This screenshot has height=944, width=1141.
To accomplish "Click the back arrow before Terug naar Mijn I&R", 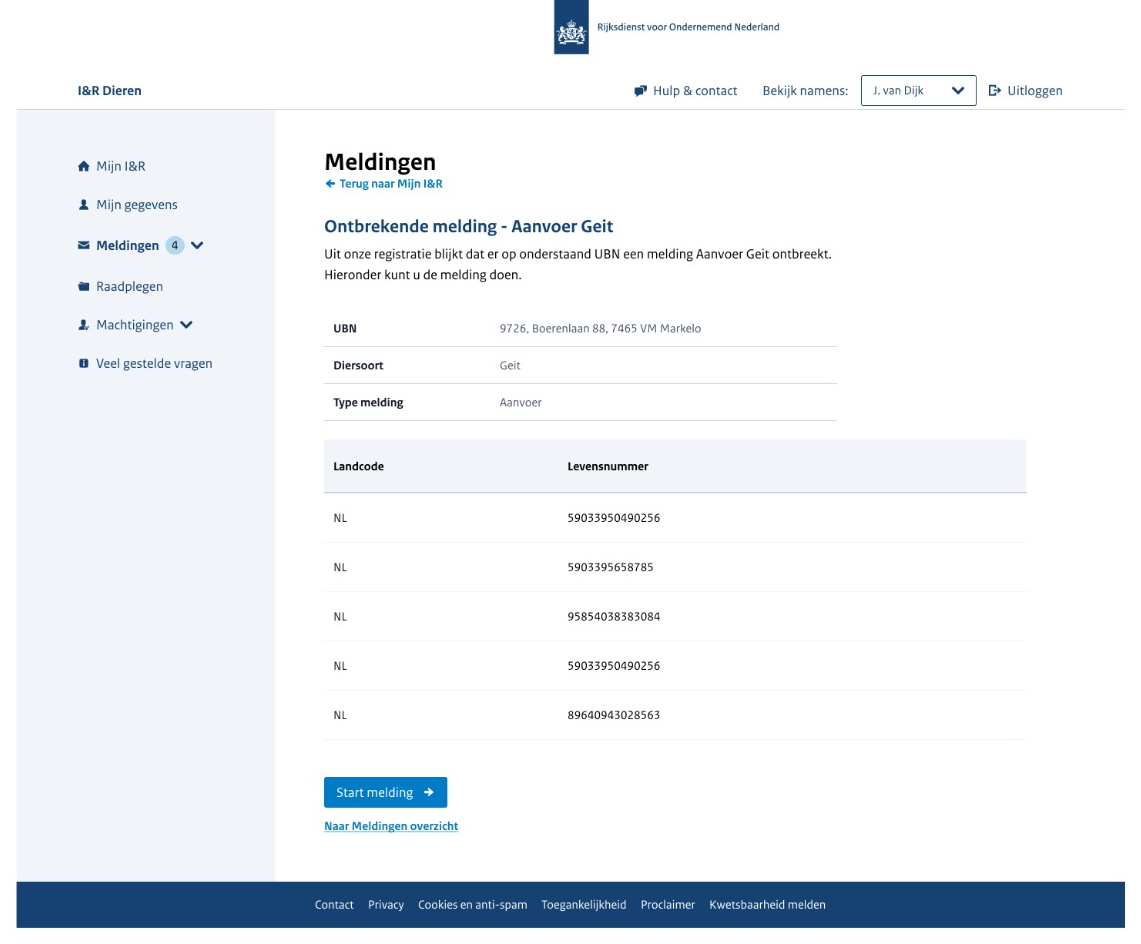I will point(330,183).
